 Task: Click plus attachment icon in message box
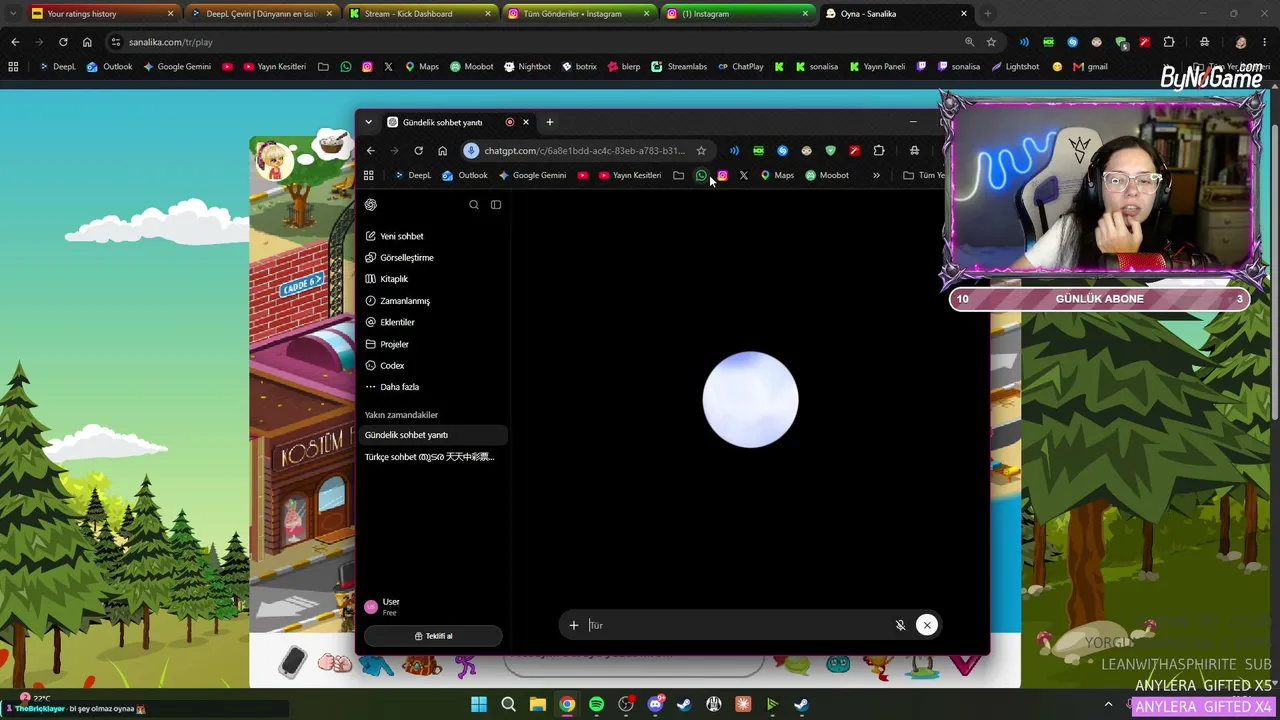(x=574, y=625)
